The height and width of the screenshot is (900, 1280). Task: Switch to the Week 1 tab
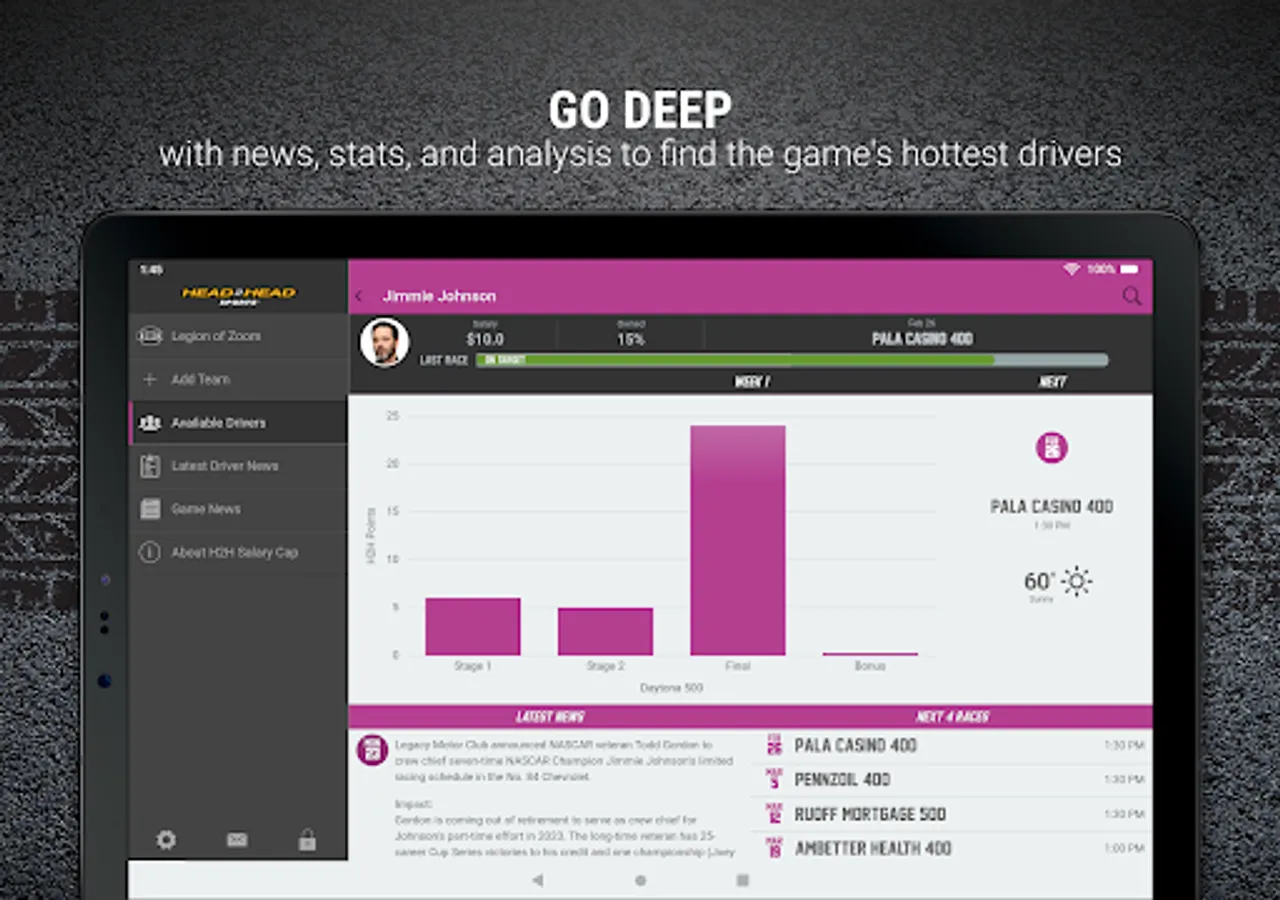(752, 382)
